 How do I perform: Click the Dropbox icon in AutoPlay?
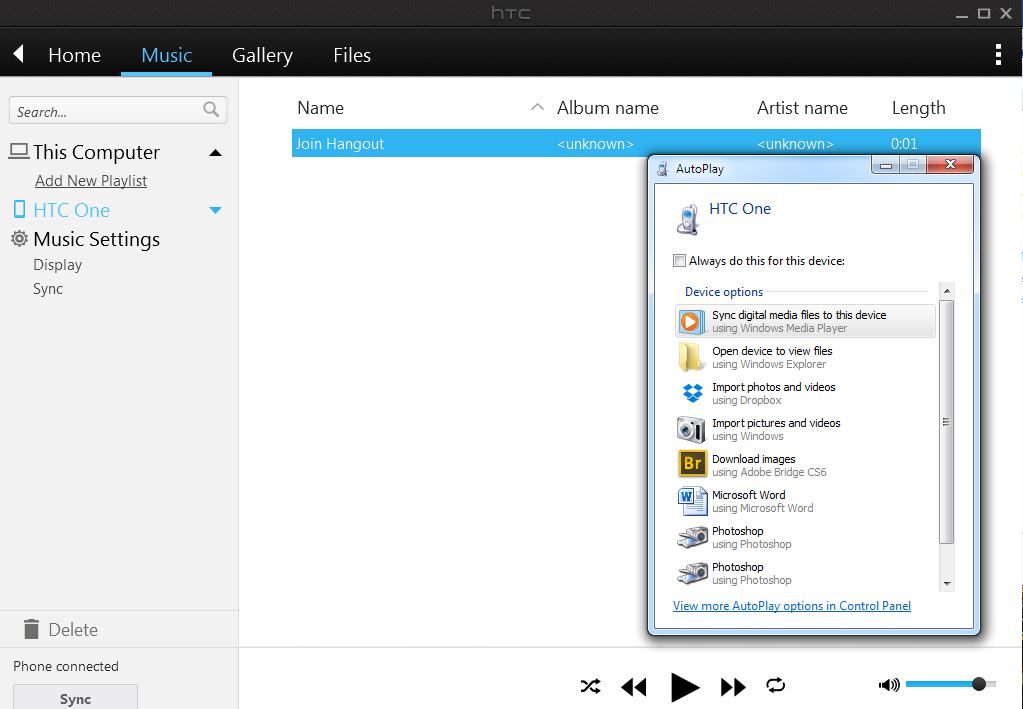[692, 393]
